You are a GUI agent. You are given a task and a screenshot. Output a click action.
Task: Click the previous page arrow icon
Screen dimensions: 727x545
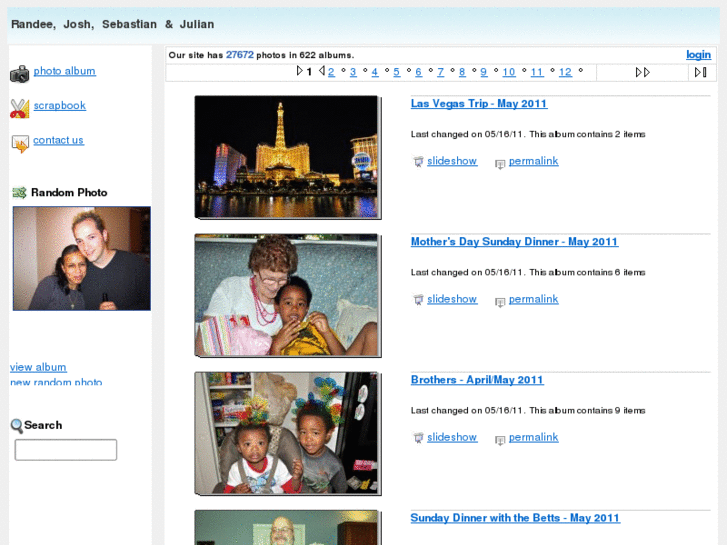pyautogui.click(x=321, y=71)
